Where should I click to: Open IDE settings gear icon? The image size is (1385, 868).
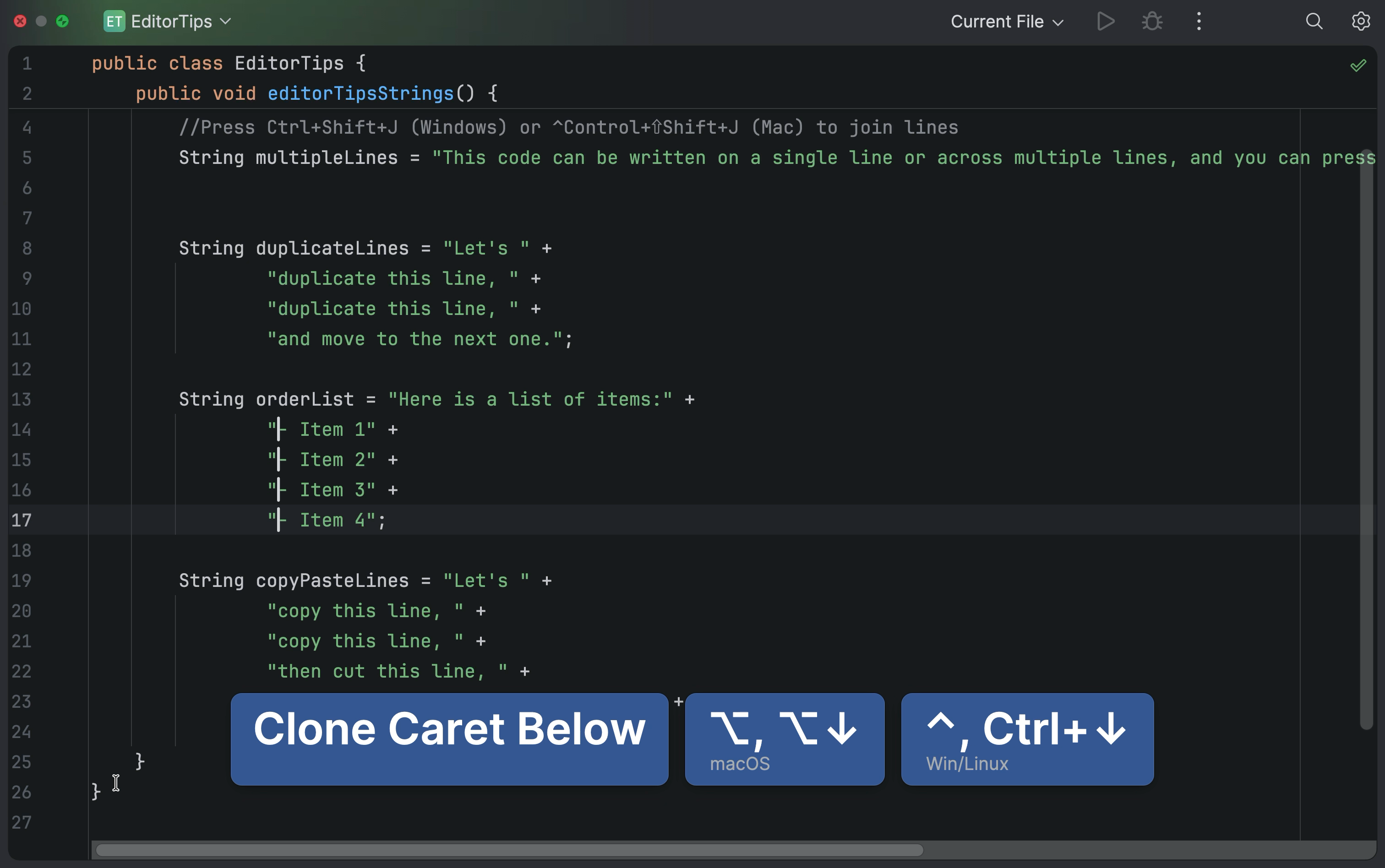tap(1360, 22)
